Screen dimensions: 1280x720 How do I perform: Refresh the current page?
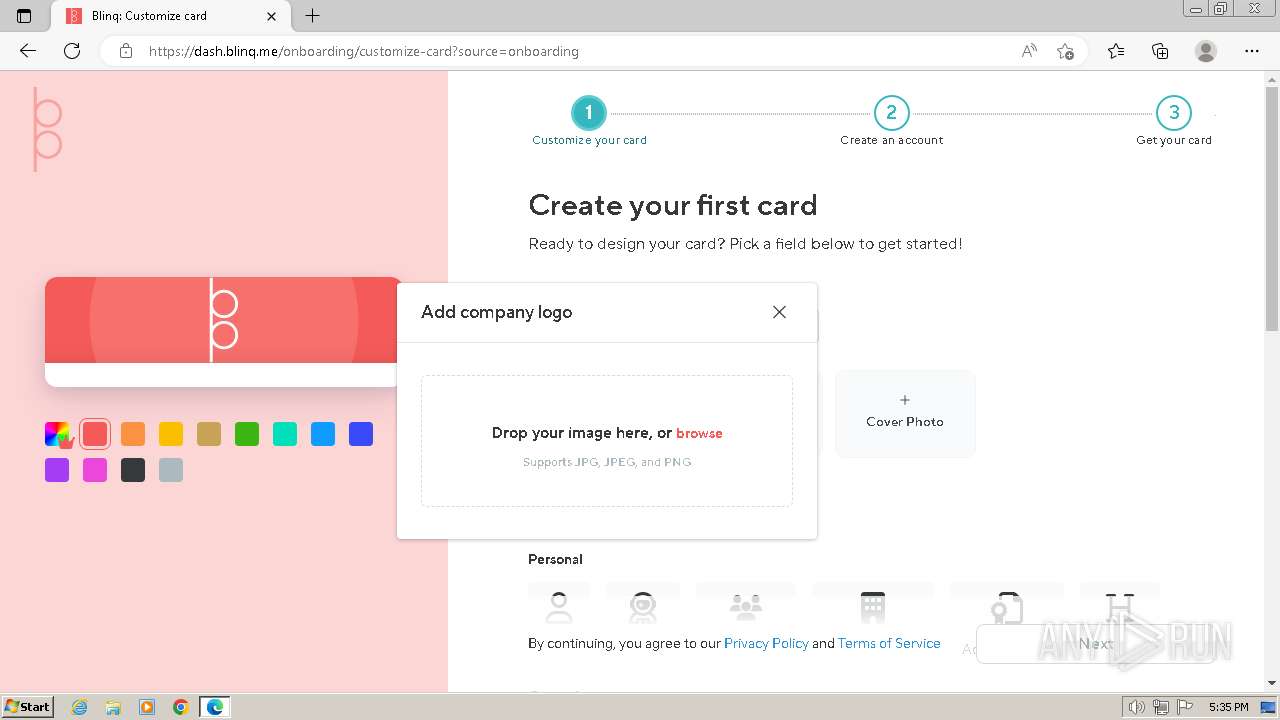tap(72, 51)
